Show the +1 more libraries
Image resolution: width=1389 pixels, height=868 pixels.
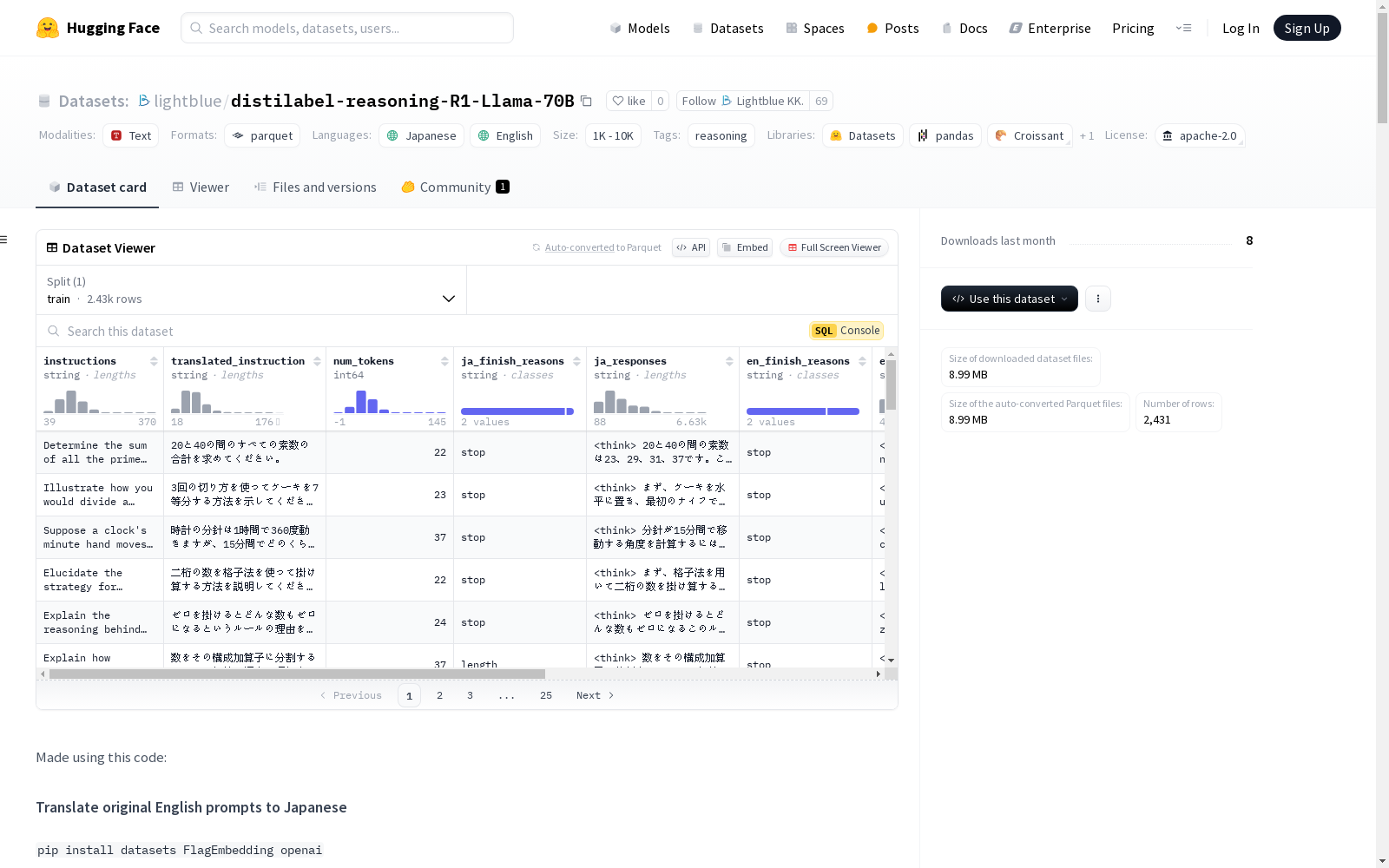point(1087,135)
